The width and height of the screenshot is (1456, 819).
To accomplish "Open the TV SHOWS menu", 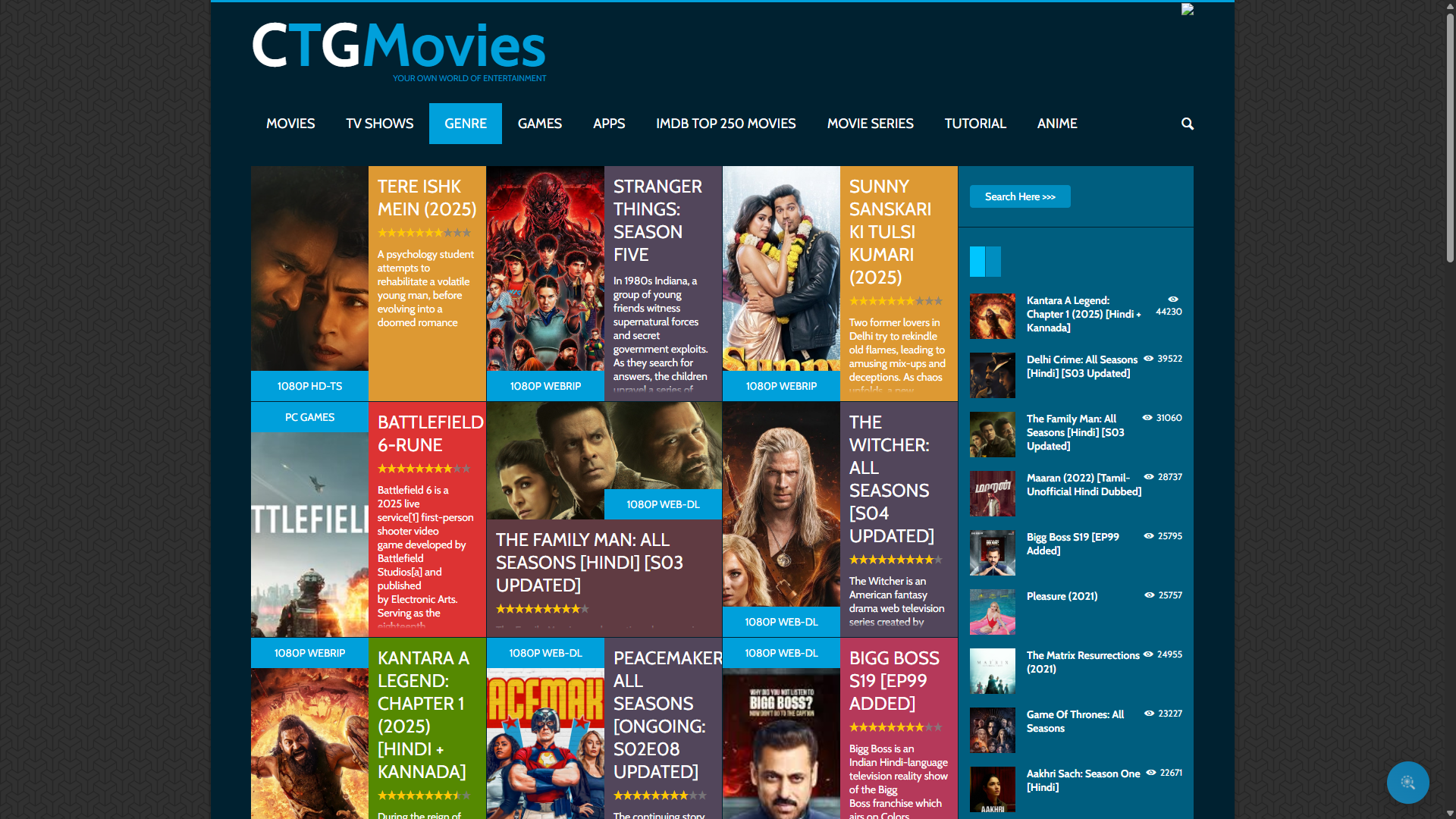I will 379,123.
